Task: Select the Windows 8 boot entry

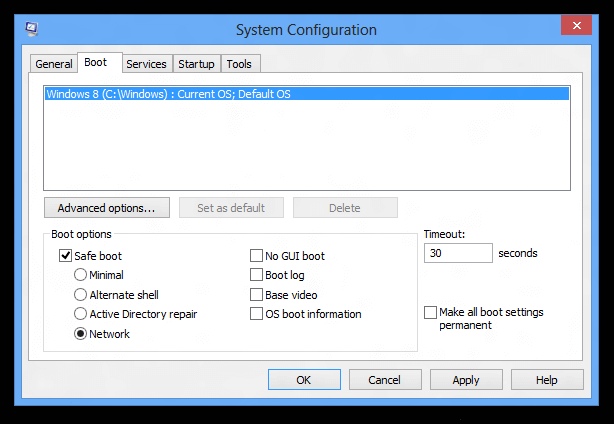Action: pyautogui.click(x=307, y=94)
